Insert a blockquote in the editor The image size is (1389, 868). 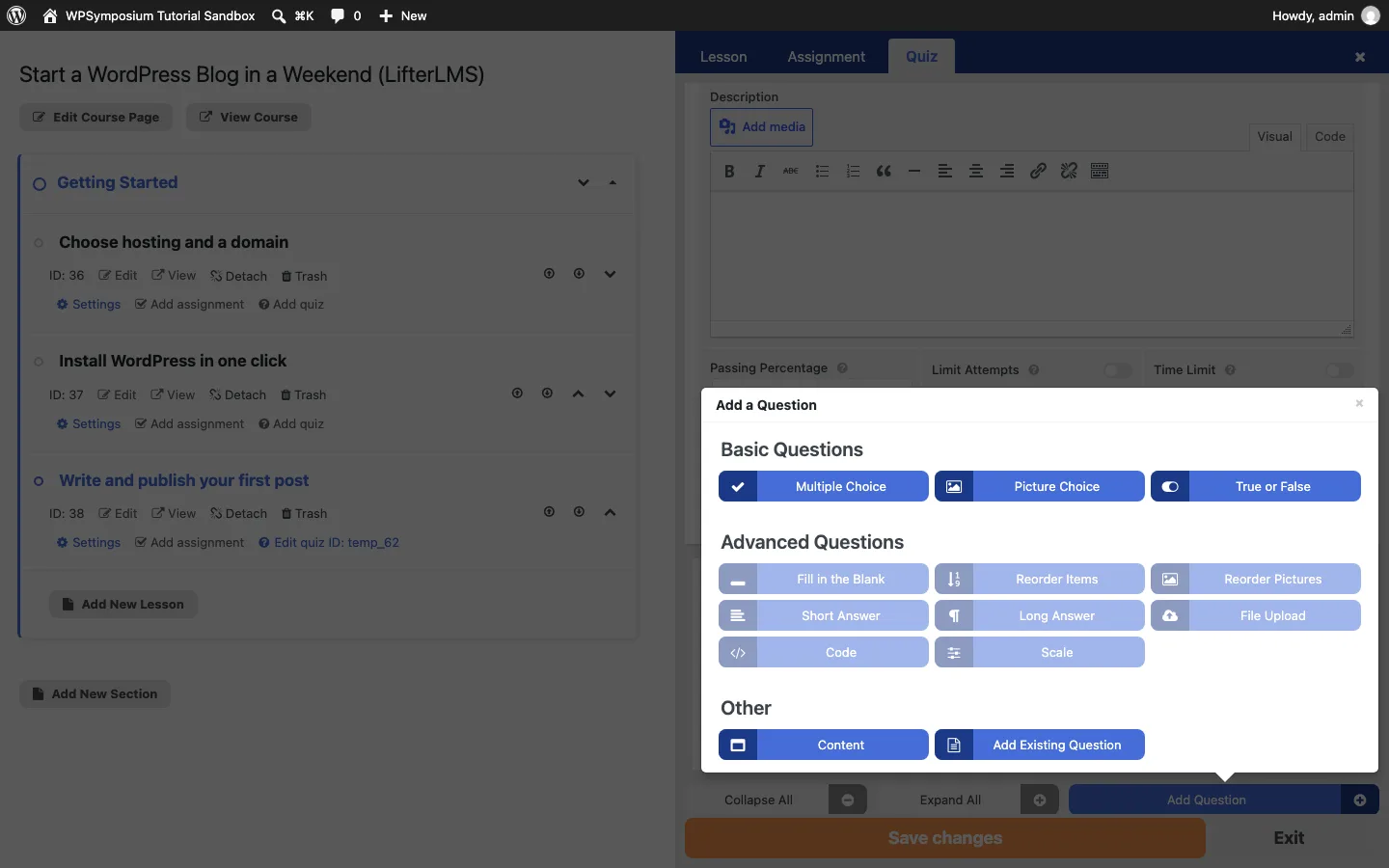pos(884,171)
